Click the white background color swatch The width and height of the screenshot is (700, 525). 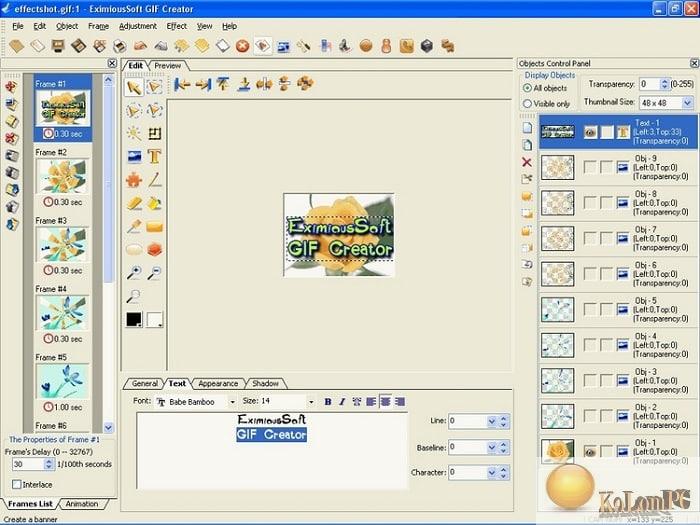pyautogui.click(x=154, y=319)
